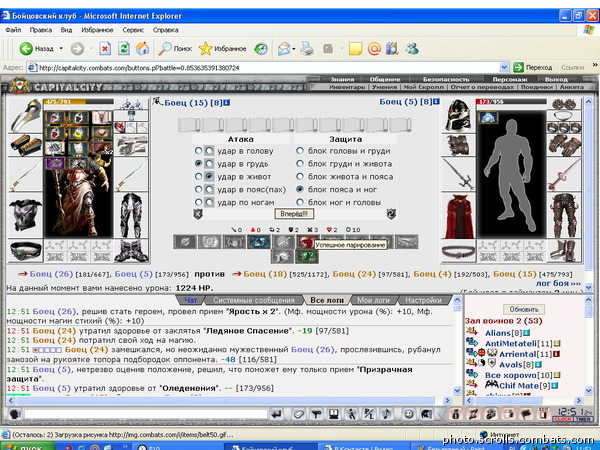Image resolution: width=600 pixels, height=450 pixels.
Task: Click the browser address URL field
Action: point(263,68)
